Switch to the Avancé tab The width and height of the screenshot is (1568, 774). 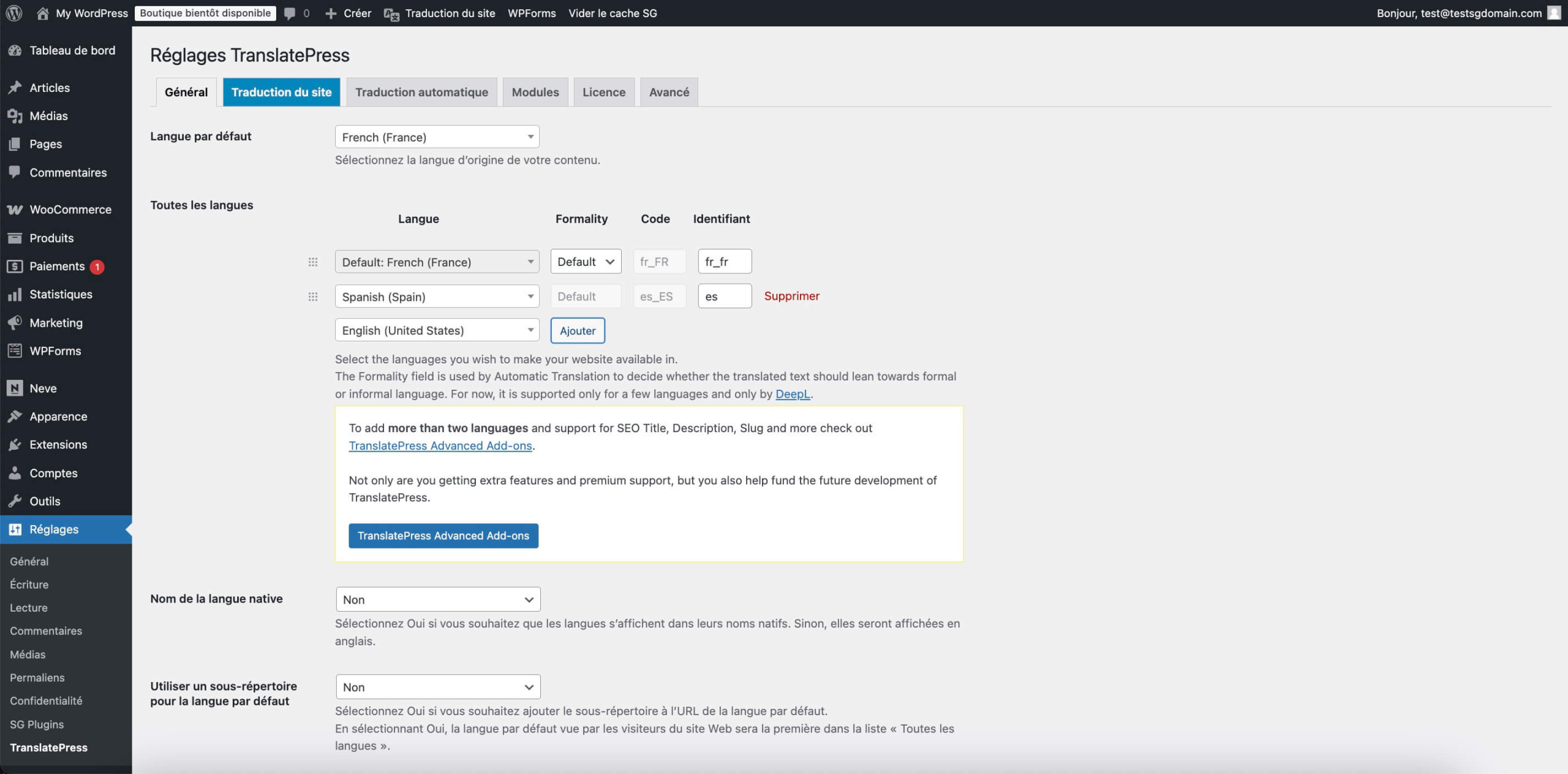point(669,92)
